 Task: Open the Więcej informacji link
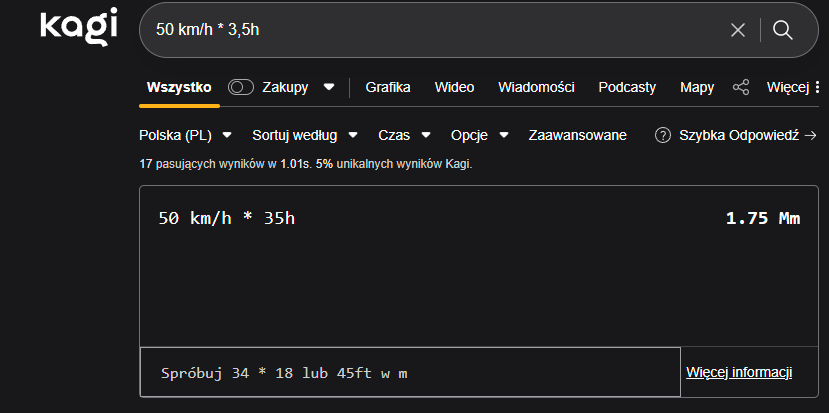739,373
